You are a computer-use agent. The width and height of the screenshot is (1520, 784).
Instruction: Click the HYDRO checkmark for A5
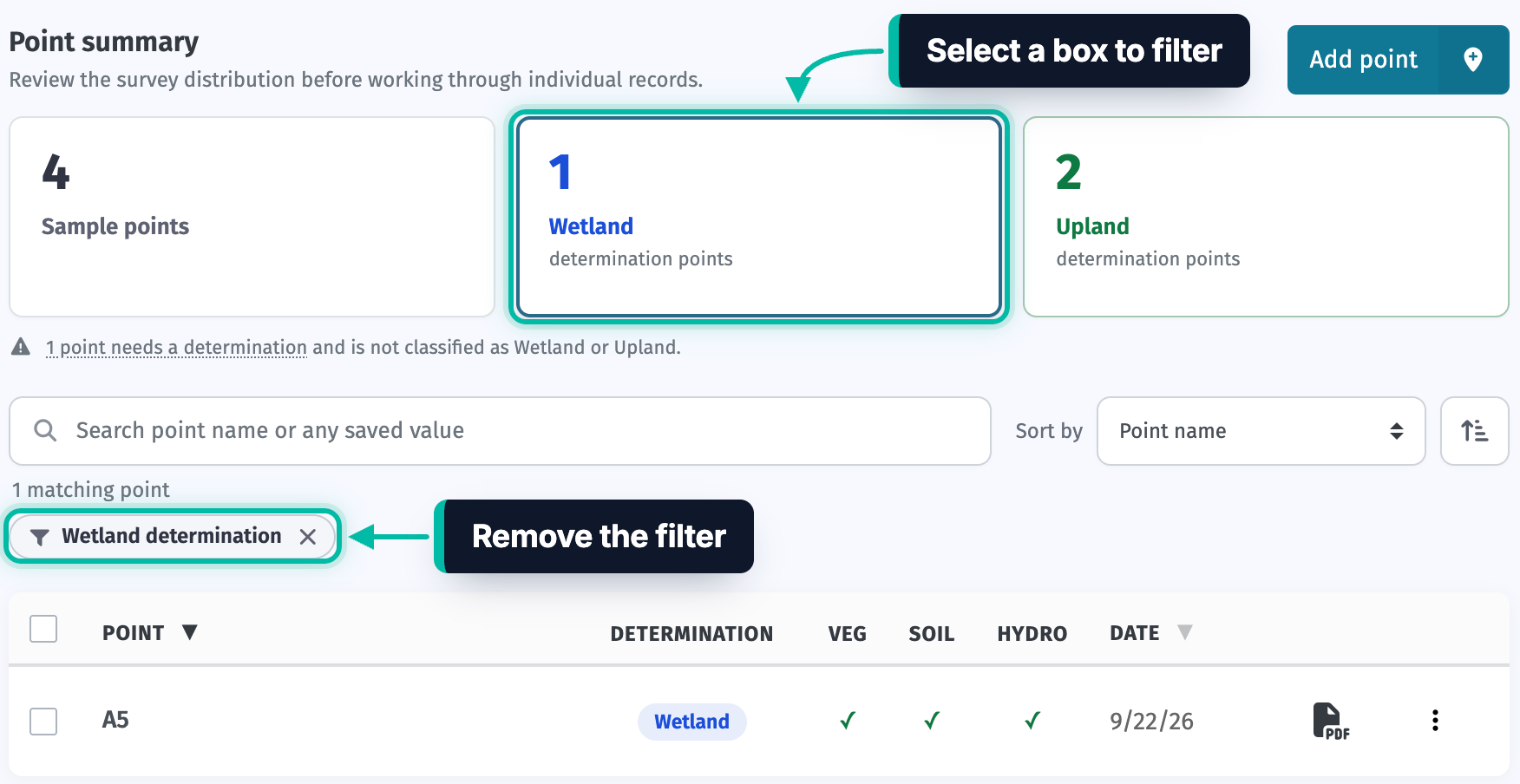click(1032, 720)
